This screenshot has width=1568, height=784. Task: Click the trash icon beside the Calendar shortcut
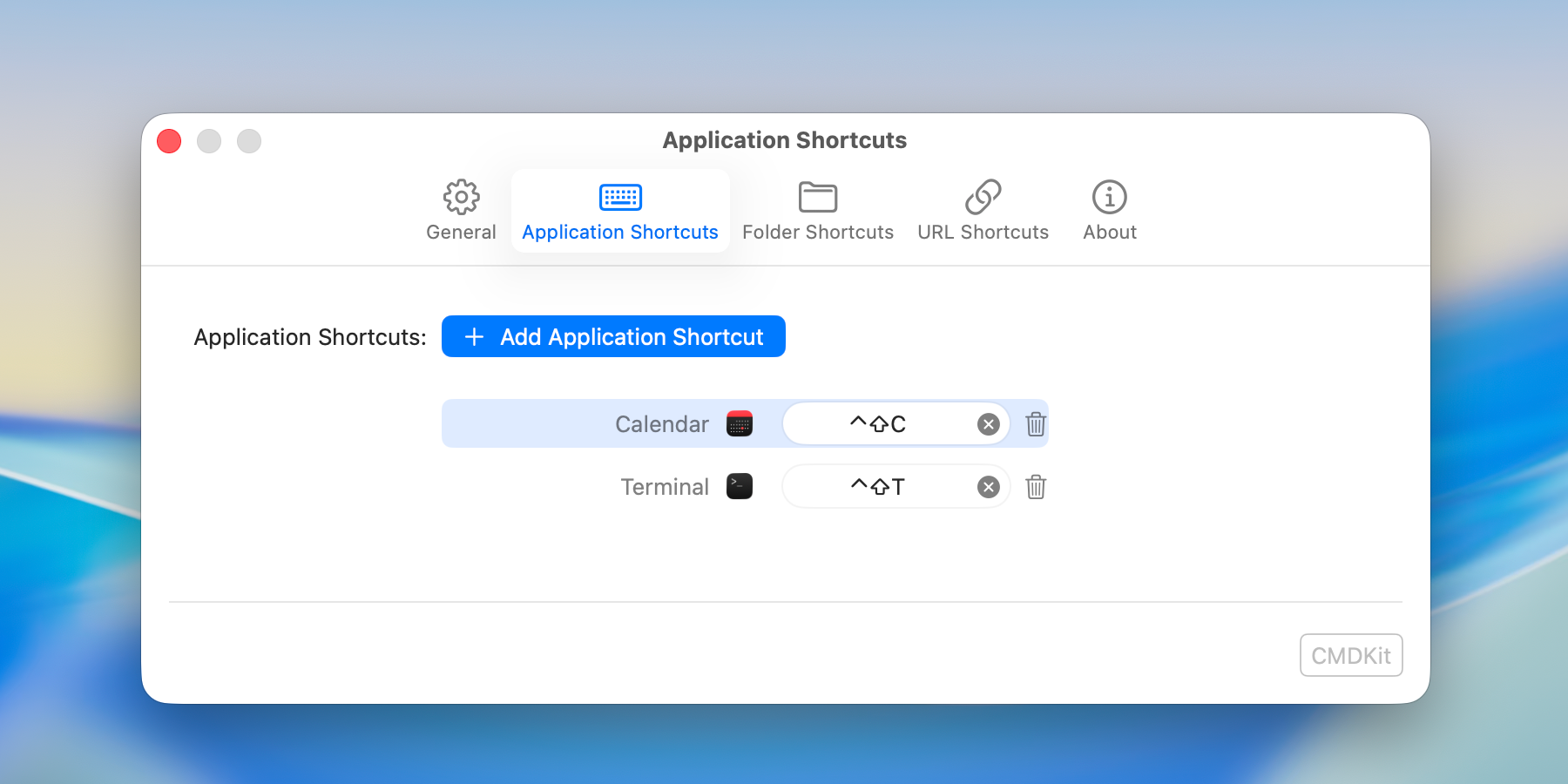[x=1035, y=424]
